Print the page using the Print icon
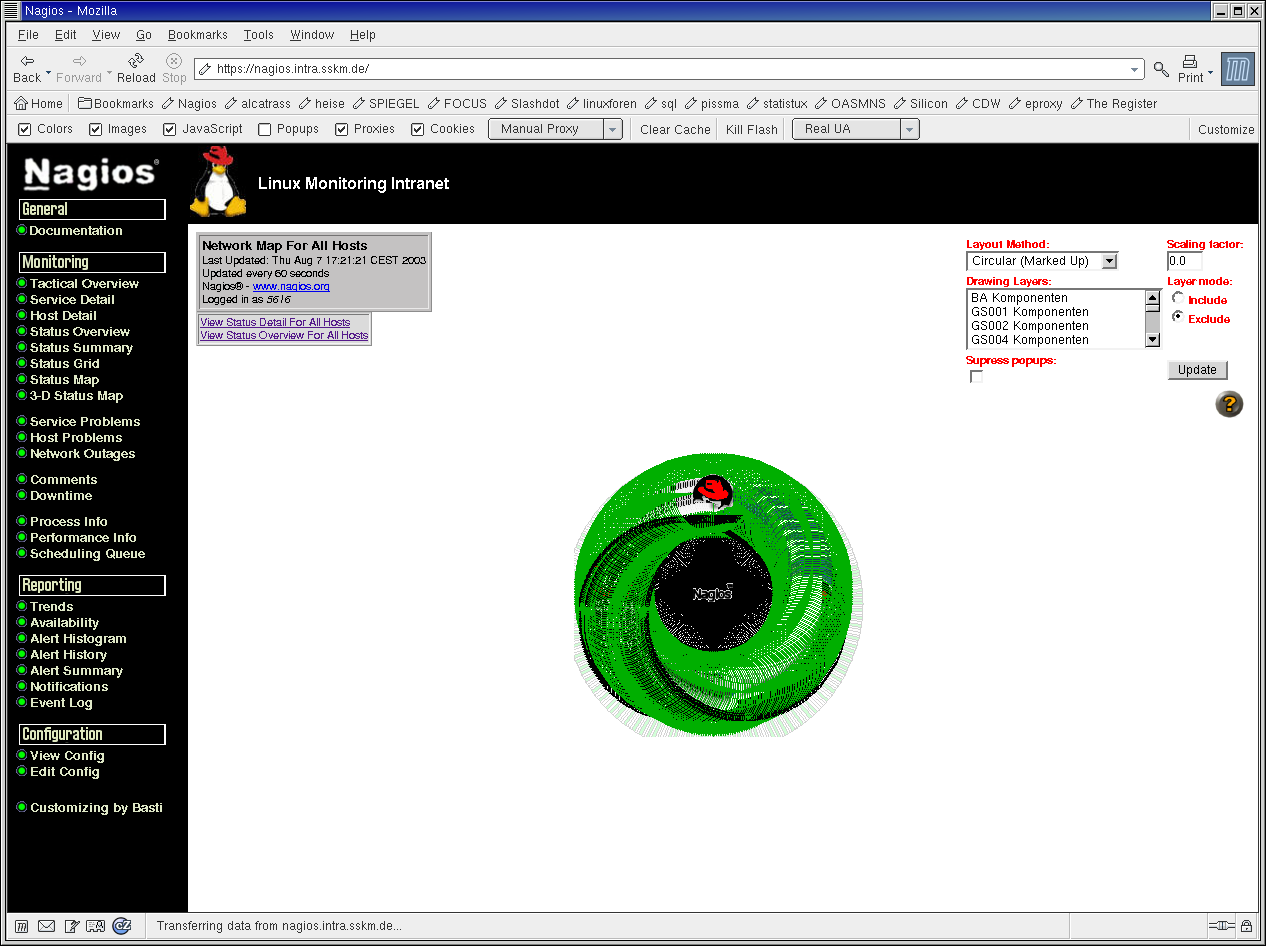The height and width of the screenshot is (946, 1266). pos(1190,68)
